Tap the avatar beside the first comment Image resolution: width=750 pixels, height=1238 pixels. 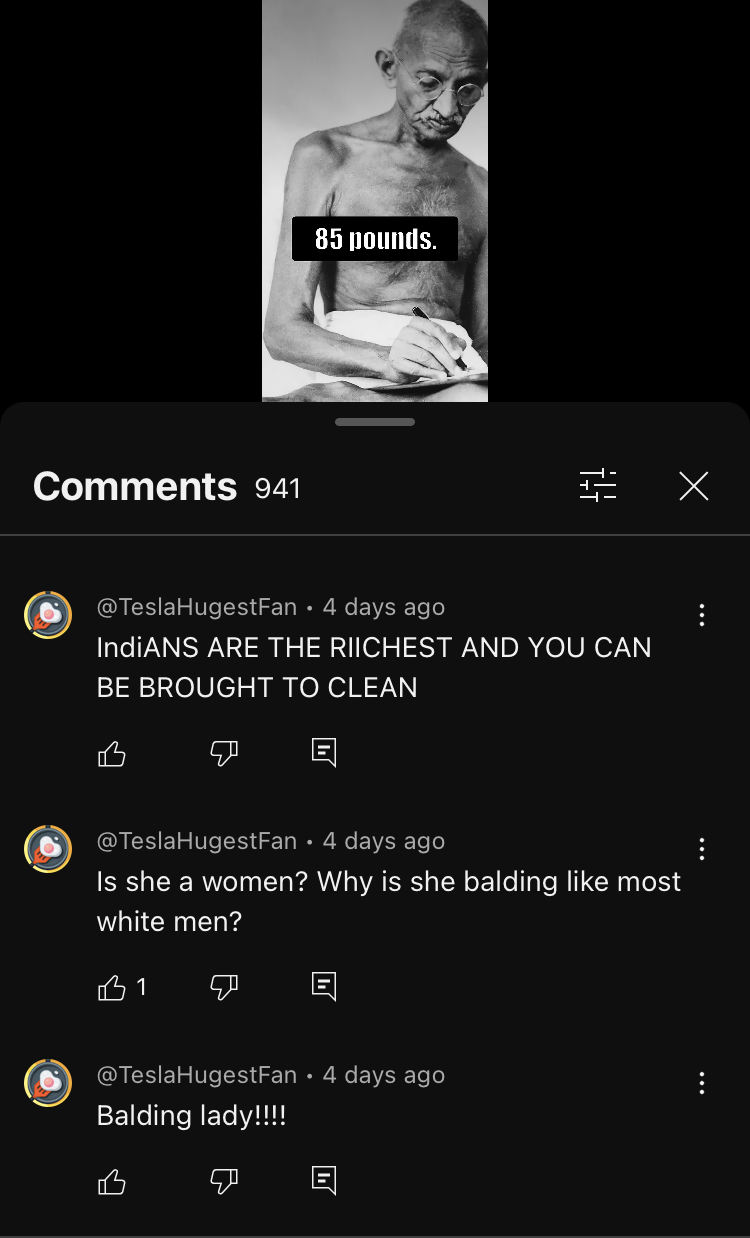(48, 615)
